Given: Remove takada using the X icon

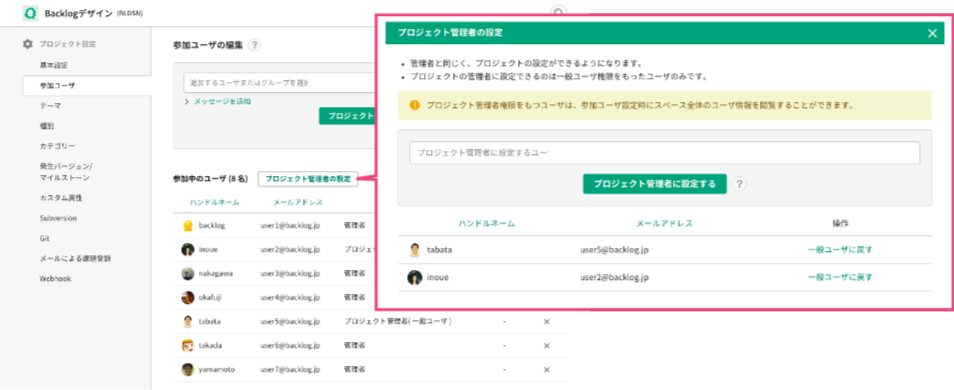Looking at the screenshot, I should click(546, 346).
